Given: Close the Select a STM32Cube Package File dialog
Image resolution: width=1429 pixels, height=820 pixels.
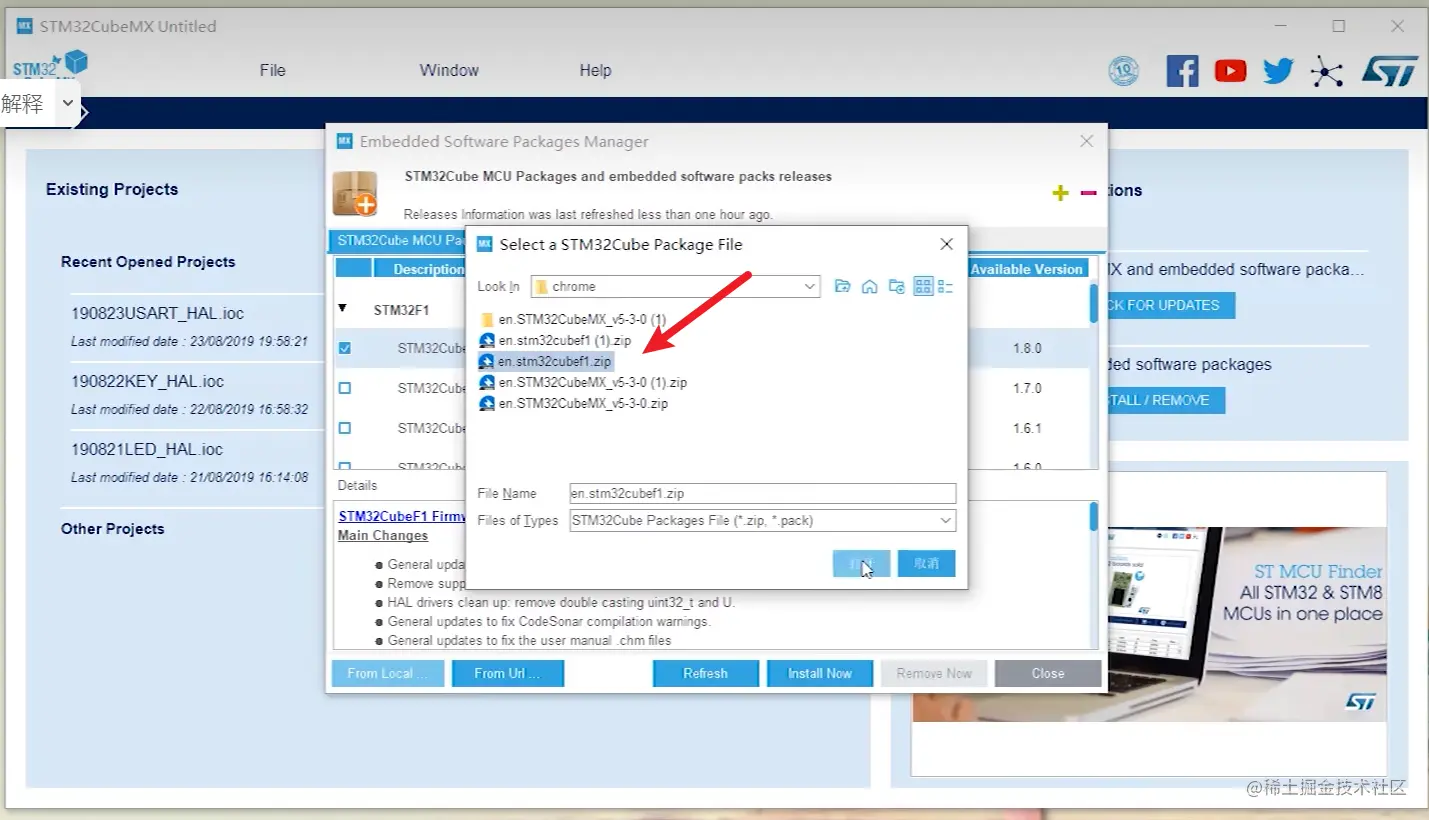Looking at the screenshot, I should coord(946,244).
